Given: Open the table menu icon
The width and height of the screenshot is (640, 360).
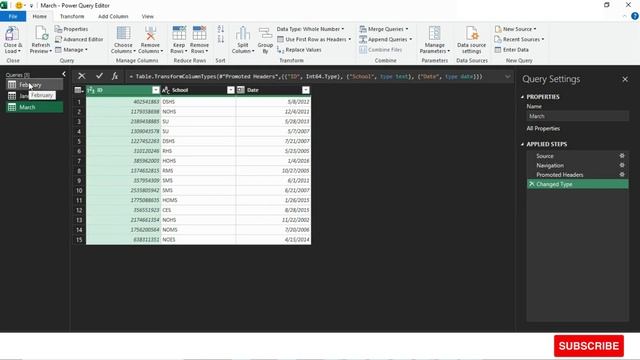Looking at the screenshot, I should (79, 90).
